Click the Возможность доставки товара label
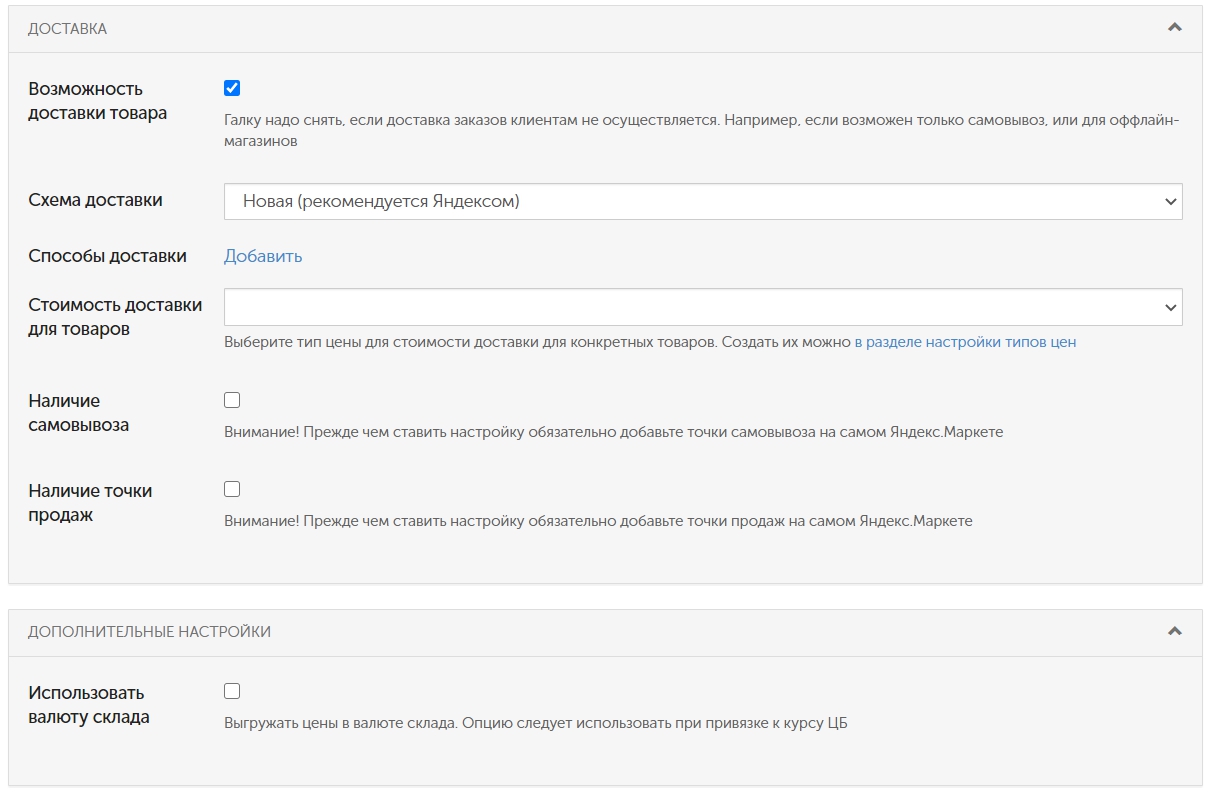This screenshot has height=794, width=1211. [98, 101]
